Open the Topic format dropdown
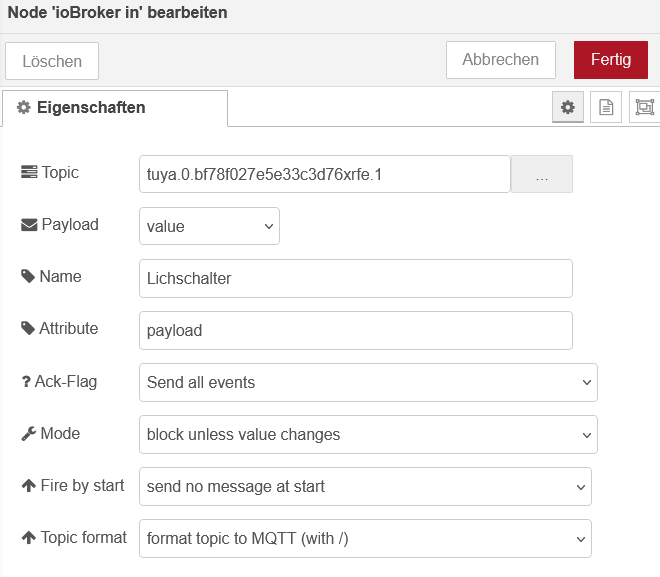660x577 pixels. coord(365,539)
